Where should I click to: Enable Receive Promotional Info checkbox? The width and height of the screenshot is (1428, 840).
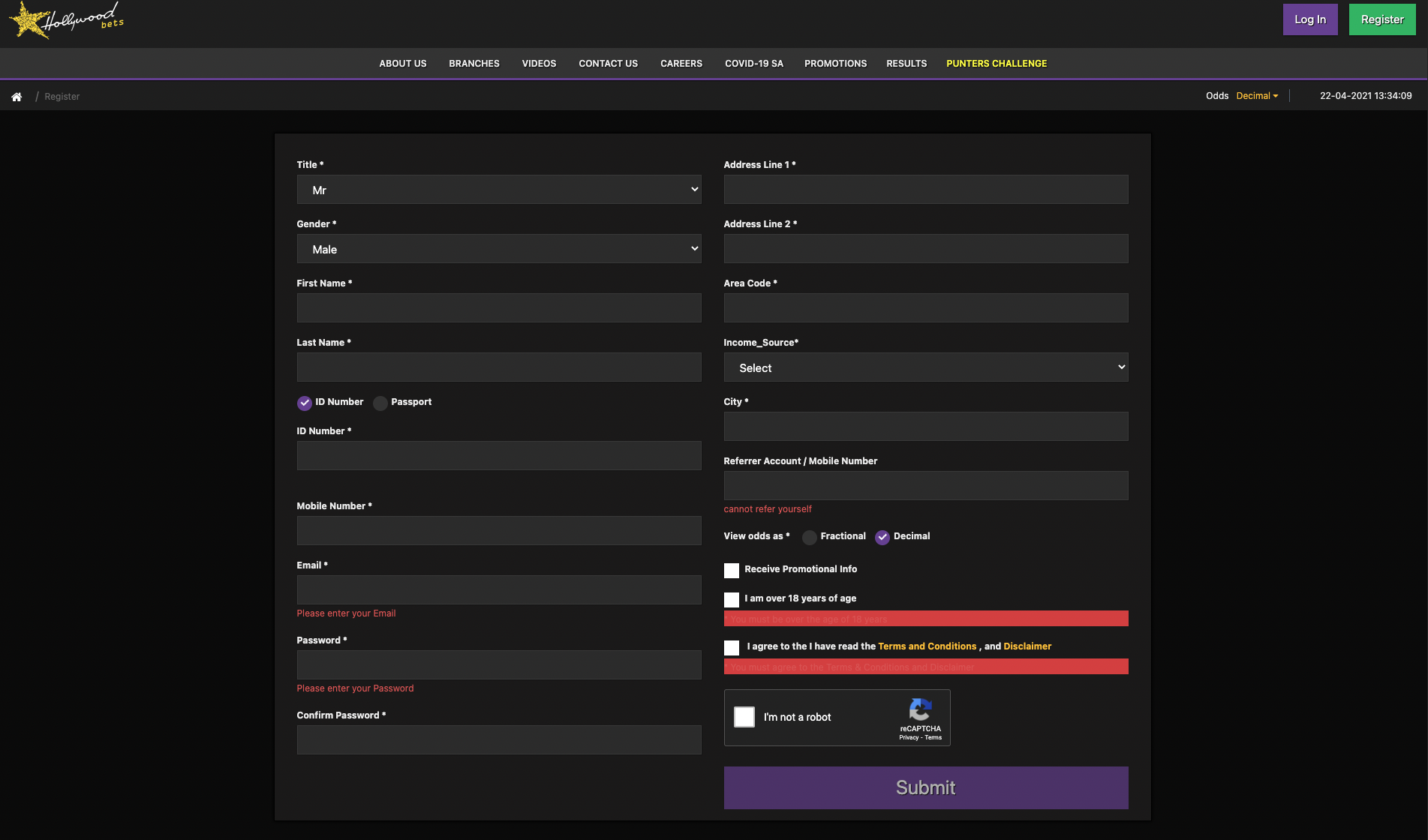pos(732,571)
